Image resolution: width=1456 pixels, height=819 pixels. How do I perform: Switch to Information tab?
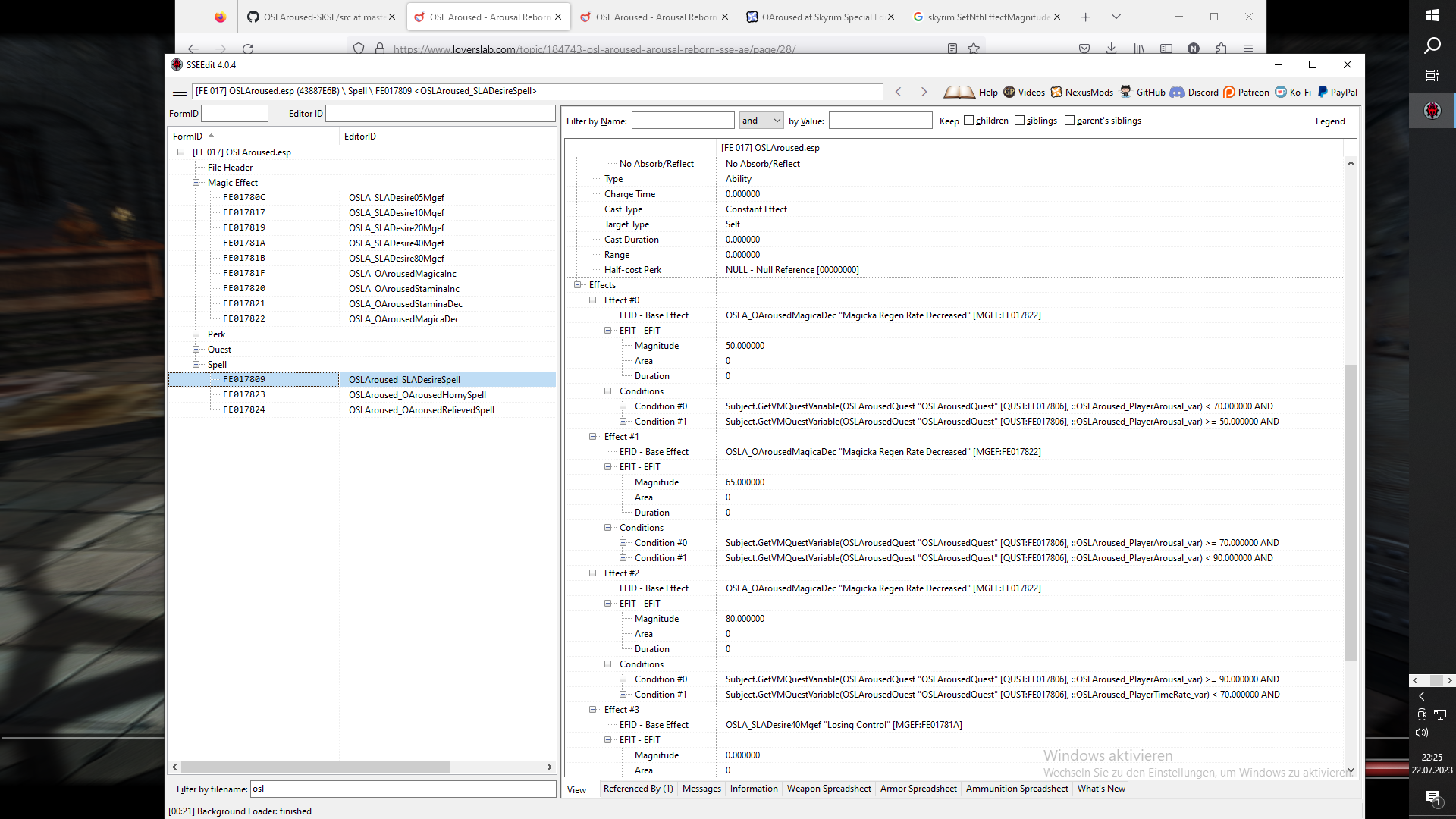(x=754, y=789)
